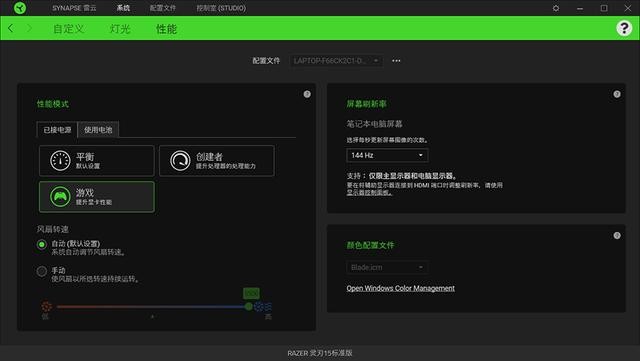Show help for 屏幕刷新率 panel
Image resolution: width=640 pixels, height=361 pixels.
tap(617, 94)
